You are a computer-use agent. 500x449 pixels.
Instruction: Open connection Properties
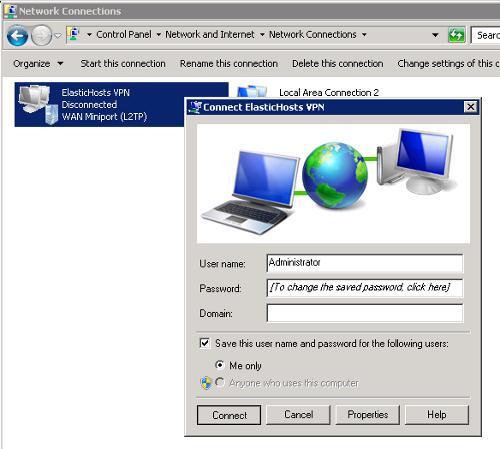[368, 415]
